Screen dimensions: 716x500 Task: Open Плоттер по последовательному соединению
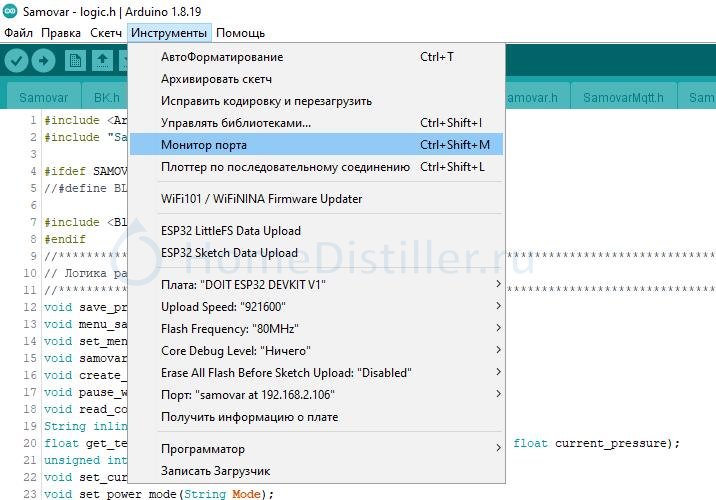point(316,167)
